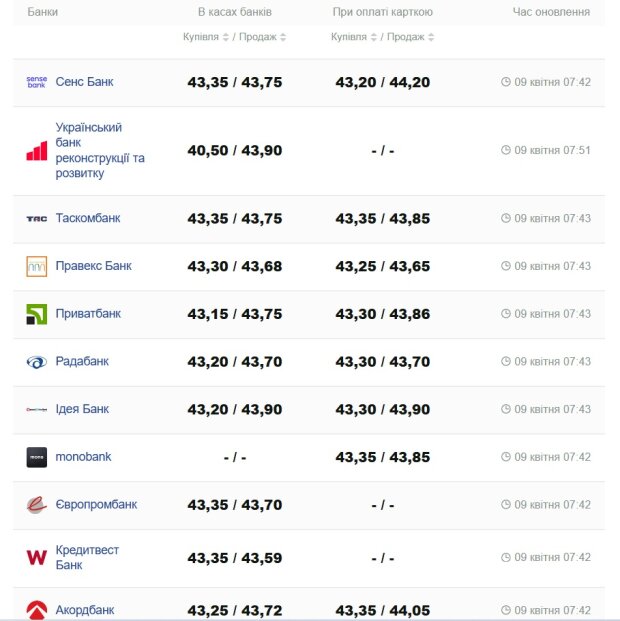Screen dimensions: 620x621
Task: Click the Час оновлення column header
Action: tap(551, 12)
